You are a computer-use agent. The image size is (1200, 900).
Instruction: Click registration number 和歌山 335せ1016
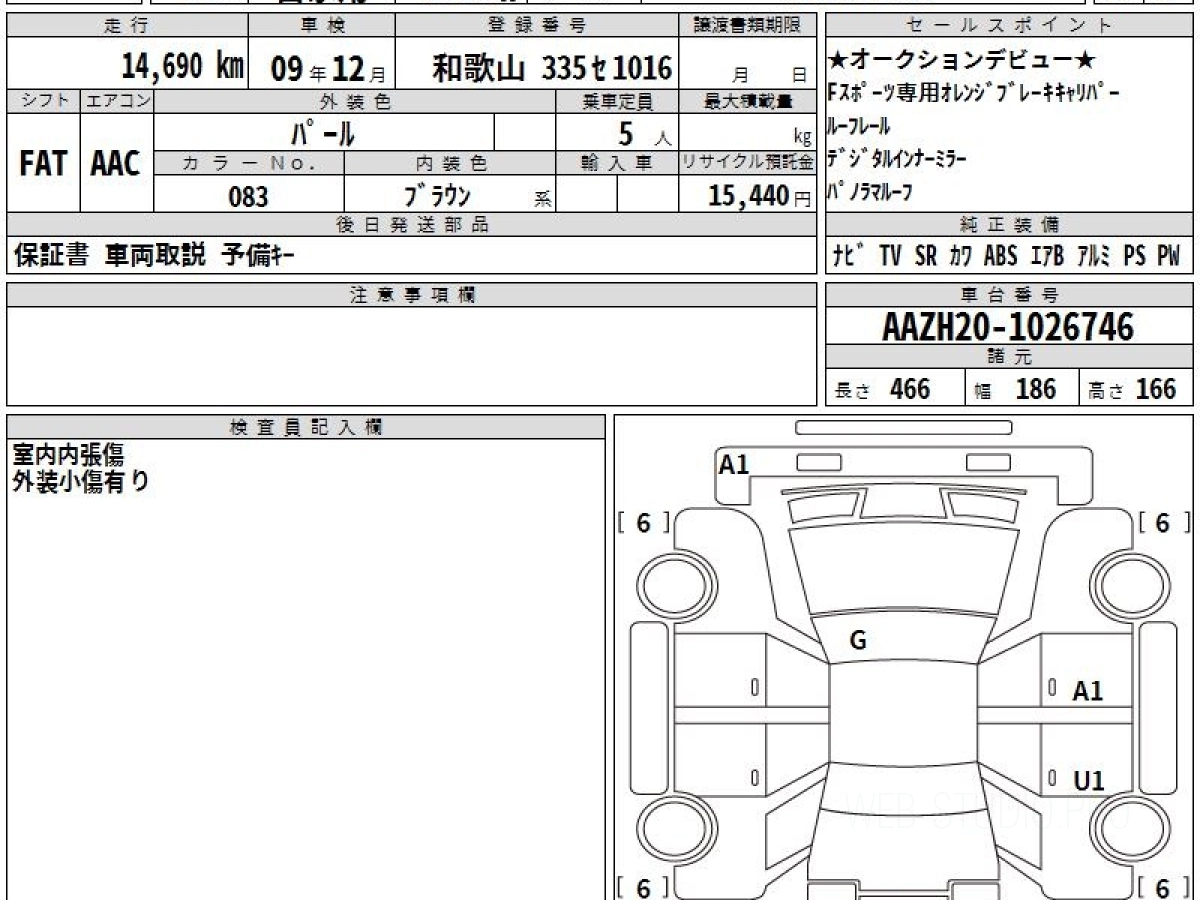552,68
